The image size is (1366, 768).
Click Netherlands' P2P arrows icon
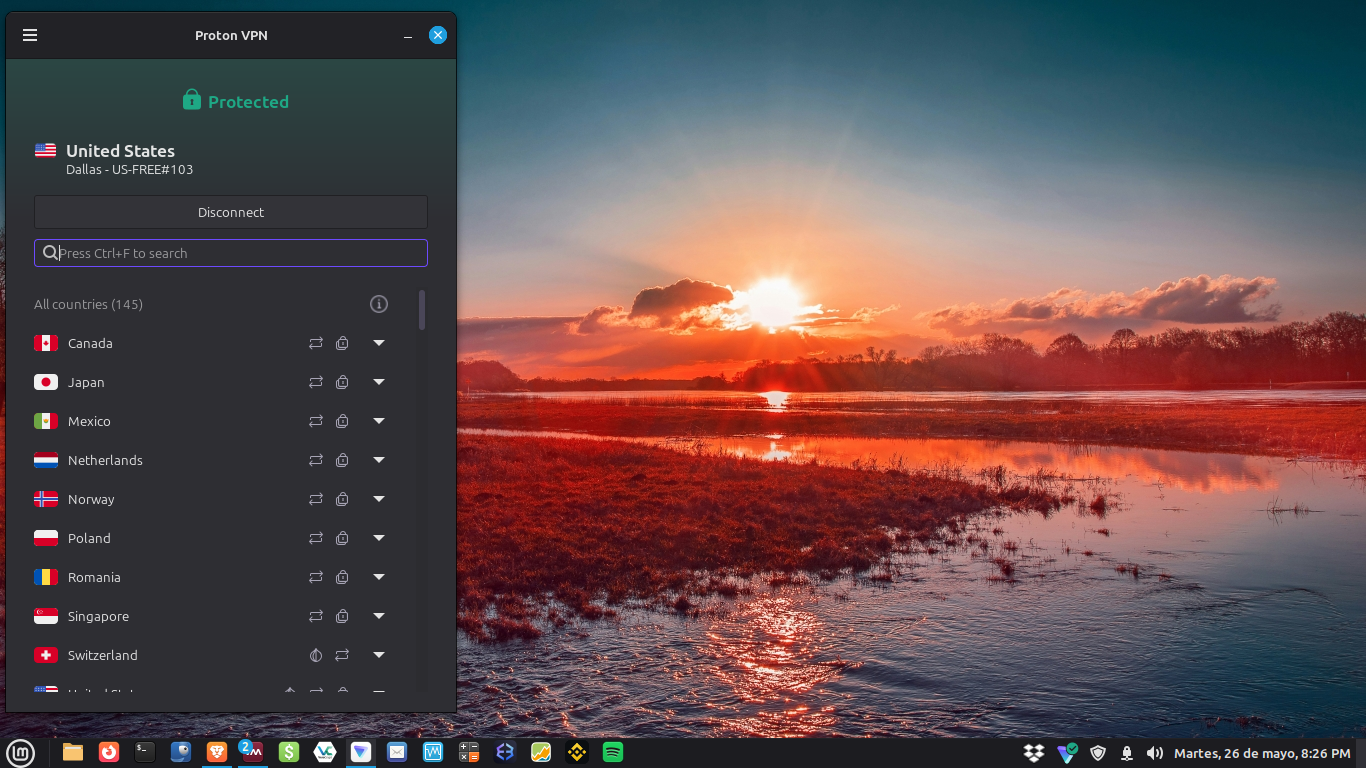point(316,460)
